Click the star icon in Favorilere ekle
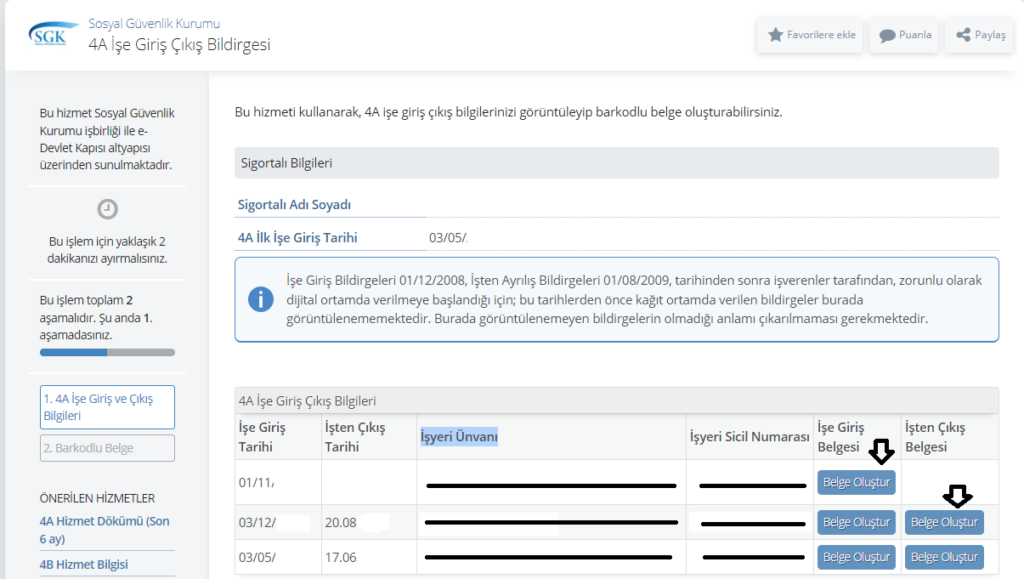Image resolution: width=1024 pixels, height=579 pixels. click(775, 35)
